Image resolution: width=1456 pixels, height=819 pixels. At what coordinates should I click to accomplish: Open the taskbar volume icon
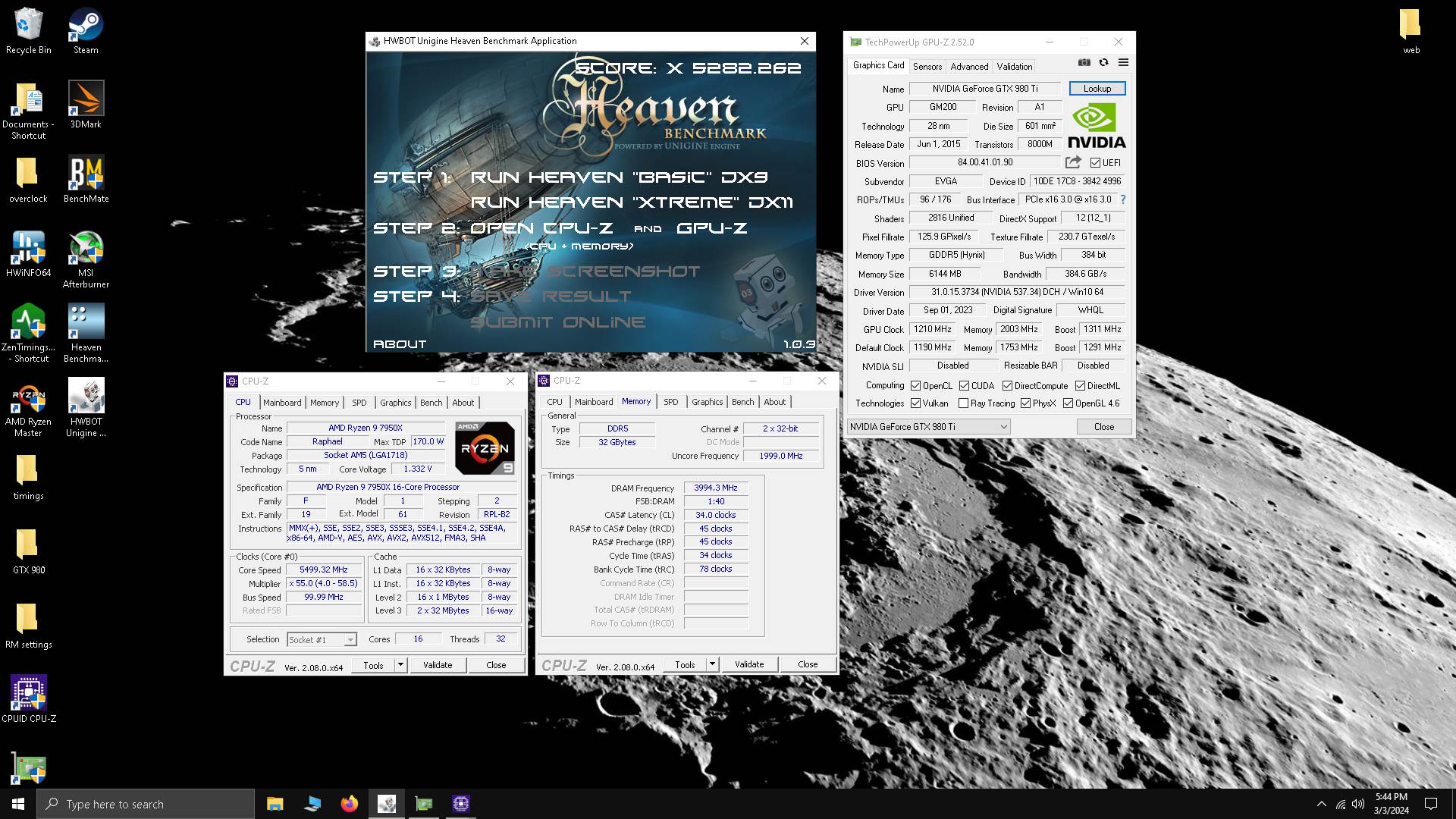click(x=1358, y=804)
